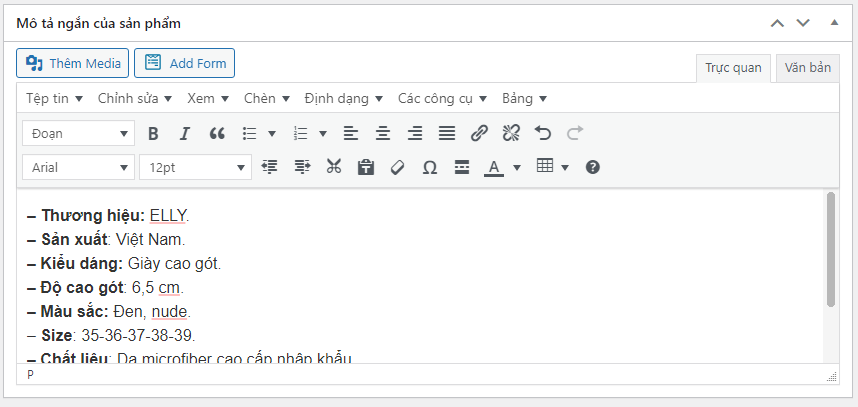Undo the last edit

[x=543, y=133]
